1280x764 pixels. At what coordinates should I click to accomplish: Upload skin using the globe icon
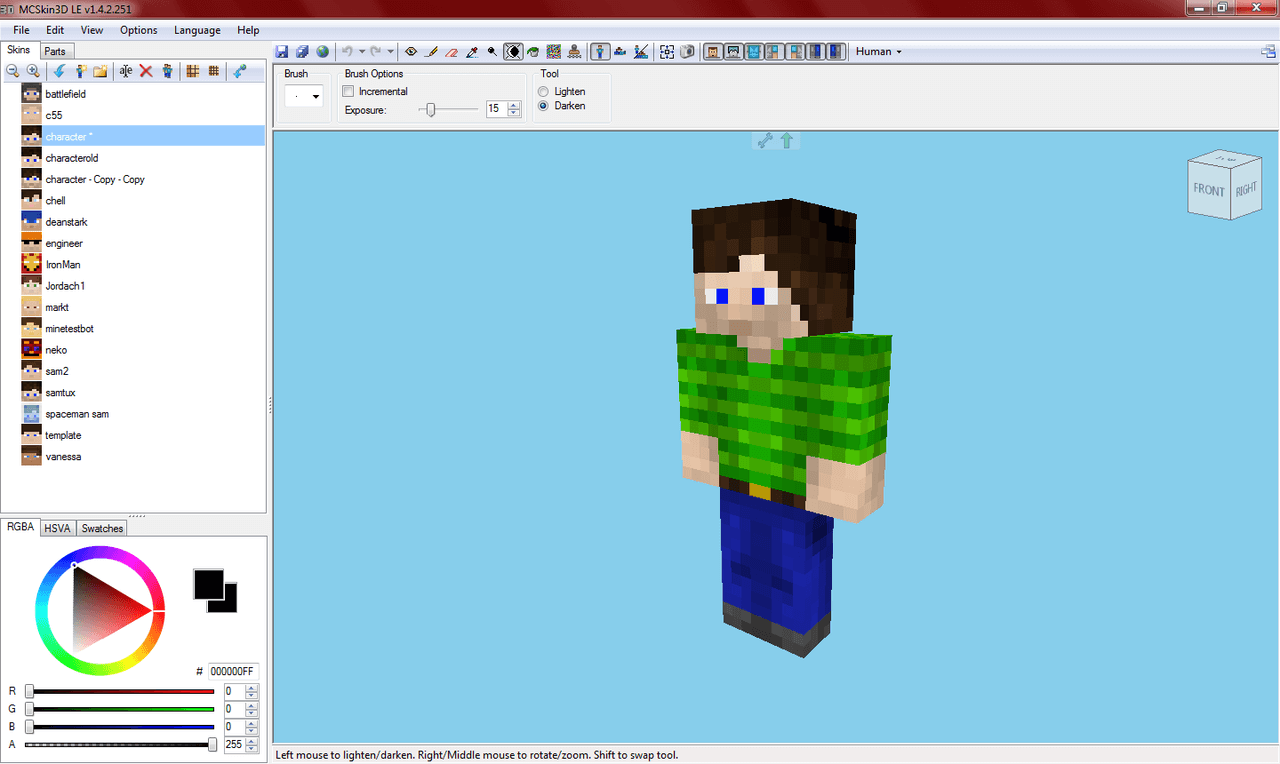tap(323, 51)
